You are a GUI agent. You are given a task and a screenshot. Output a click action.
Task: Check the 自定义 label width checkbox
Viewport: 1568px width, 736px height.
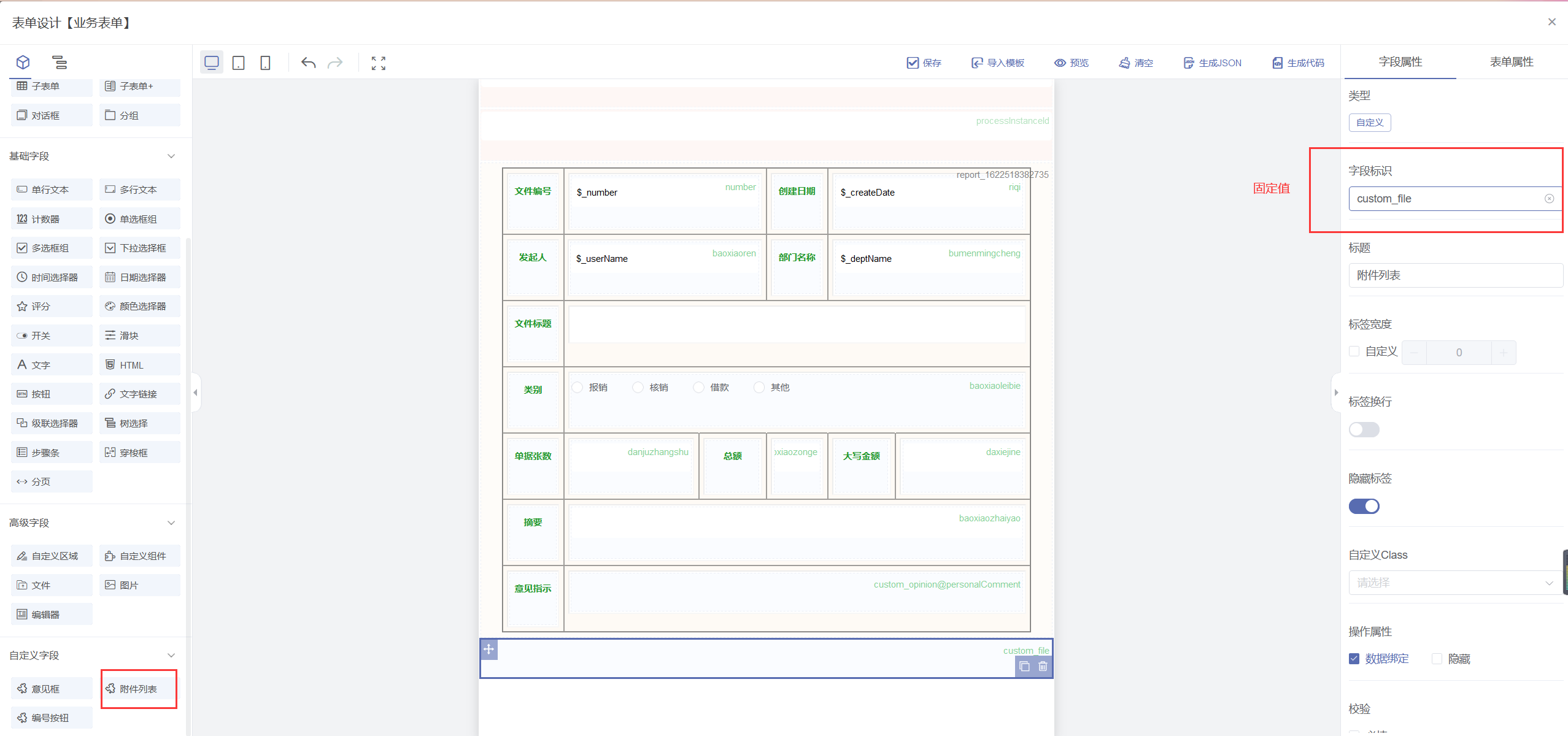coord(1354,351)
